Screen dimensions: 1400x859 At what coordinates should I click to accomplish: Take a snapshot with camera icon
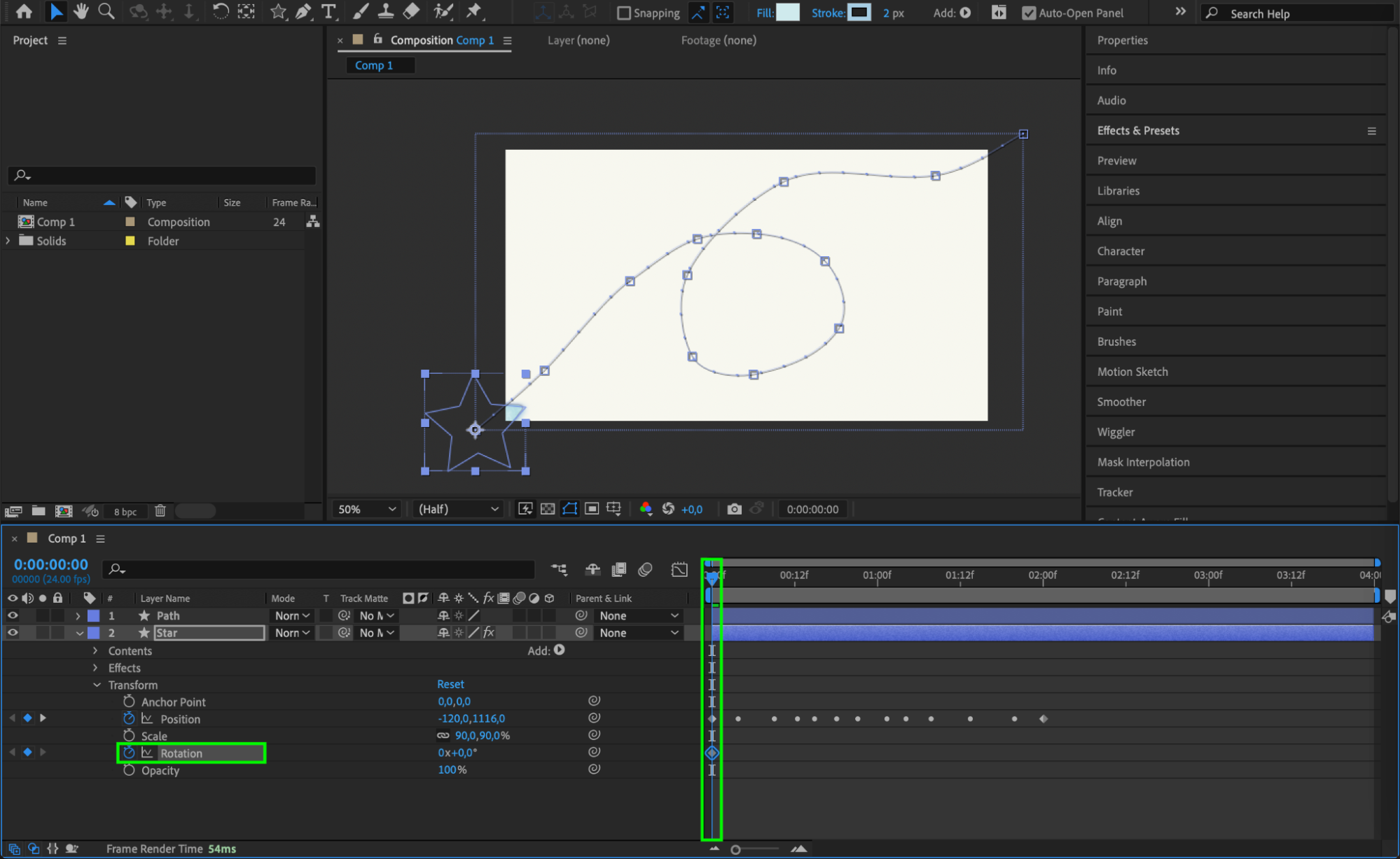pos(733,509)
